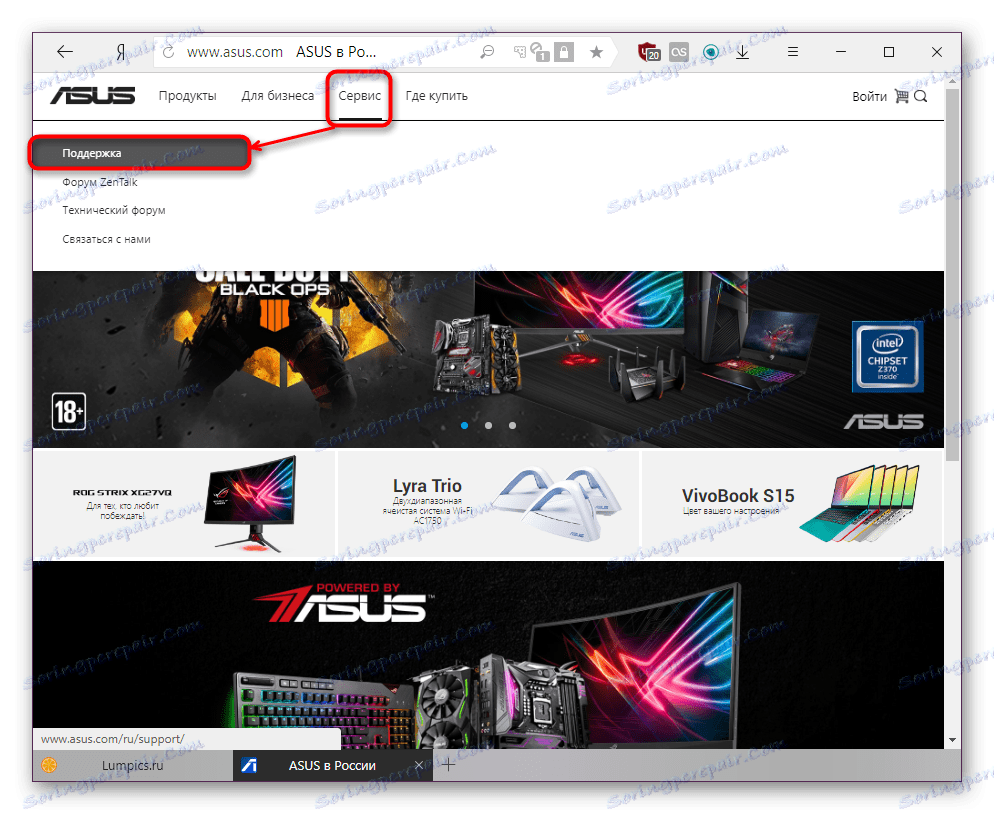Select the third carousel dot
994x814 pixels.
coord(512,425)
